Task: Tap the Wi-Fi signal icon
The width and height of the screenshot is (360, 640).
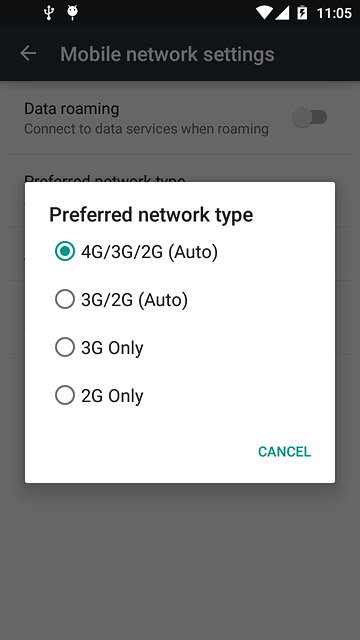Action: [x=264, y=13]
